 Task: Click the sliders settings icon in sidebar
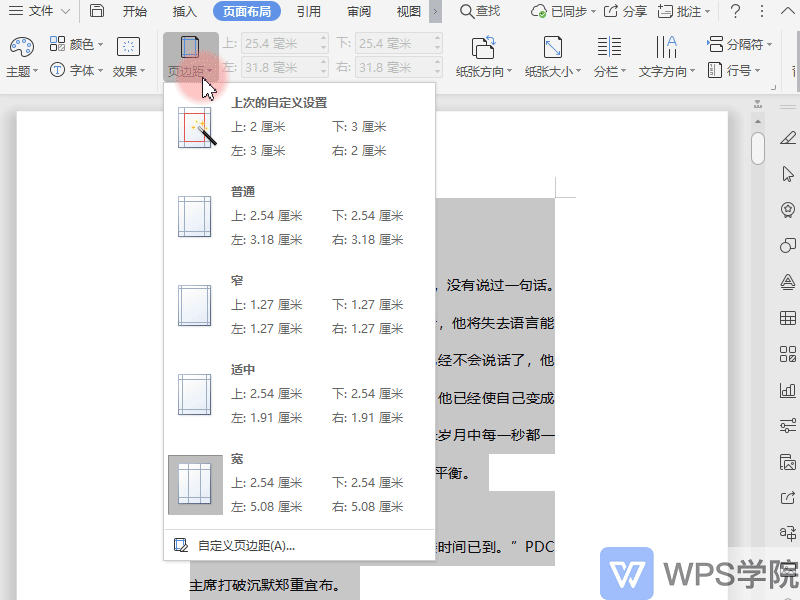coord(788,426)
